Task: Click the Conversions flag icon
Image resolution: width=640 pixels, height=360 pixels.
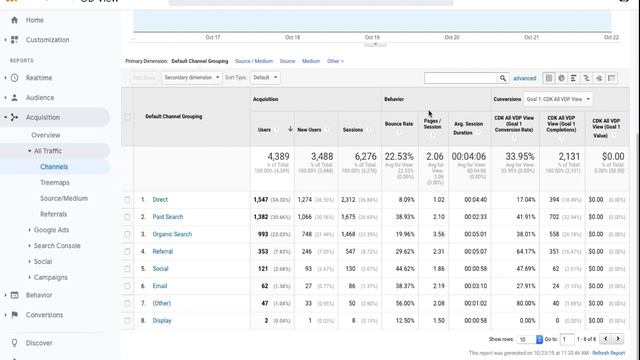Action: click(x=15, y=315)
